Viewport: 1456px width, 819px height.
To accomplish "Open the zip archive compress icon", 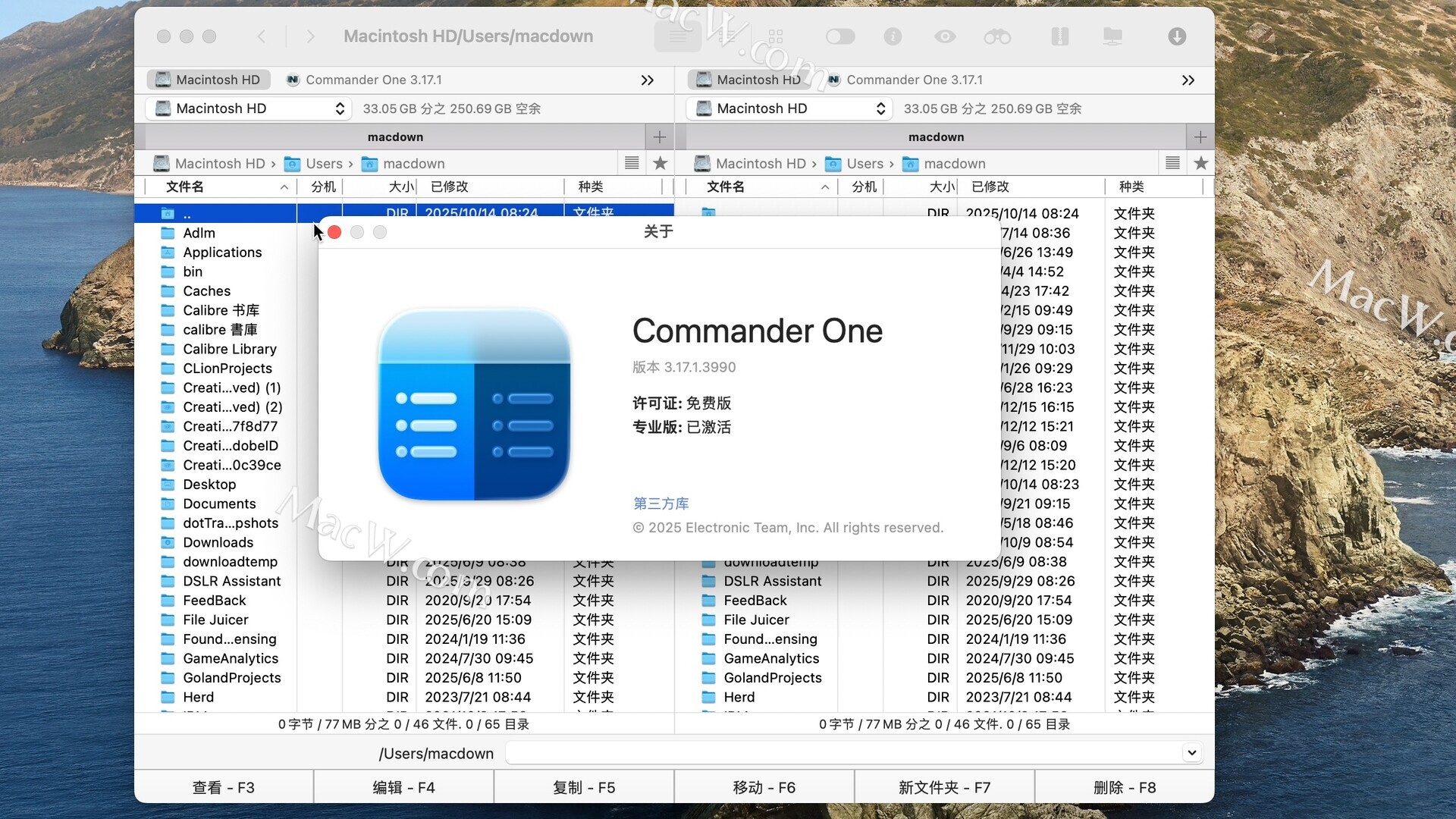I will click(x=1059, y=36).
